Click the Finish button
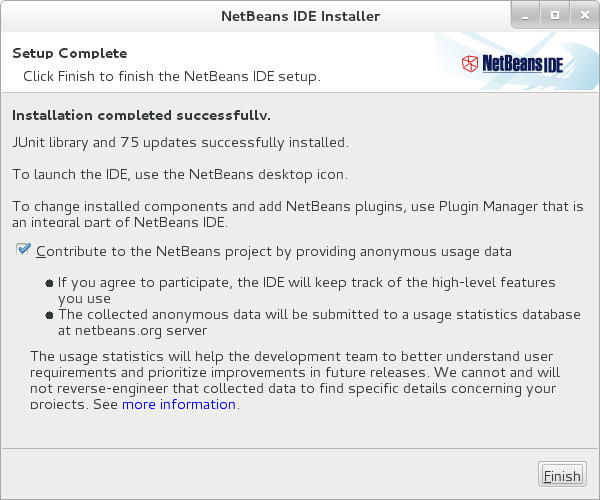This screenshot has height=500, width=600. [561, 475]
